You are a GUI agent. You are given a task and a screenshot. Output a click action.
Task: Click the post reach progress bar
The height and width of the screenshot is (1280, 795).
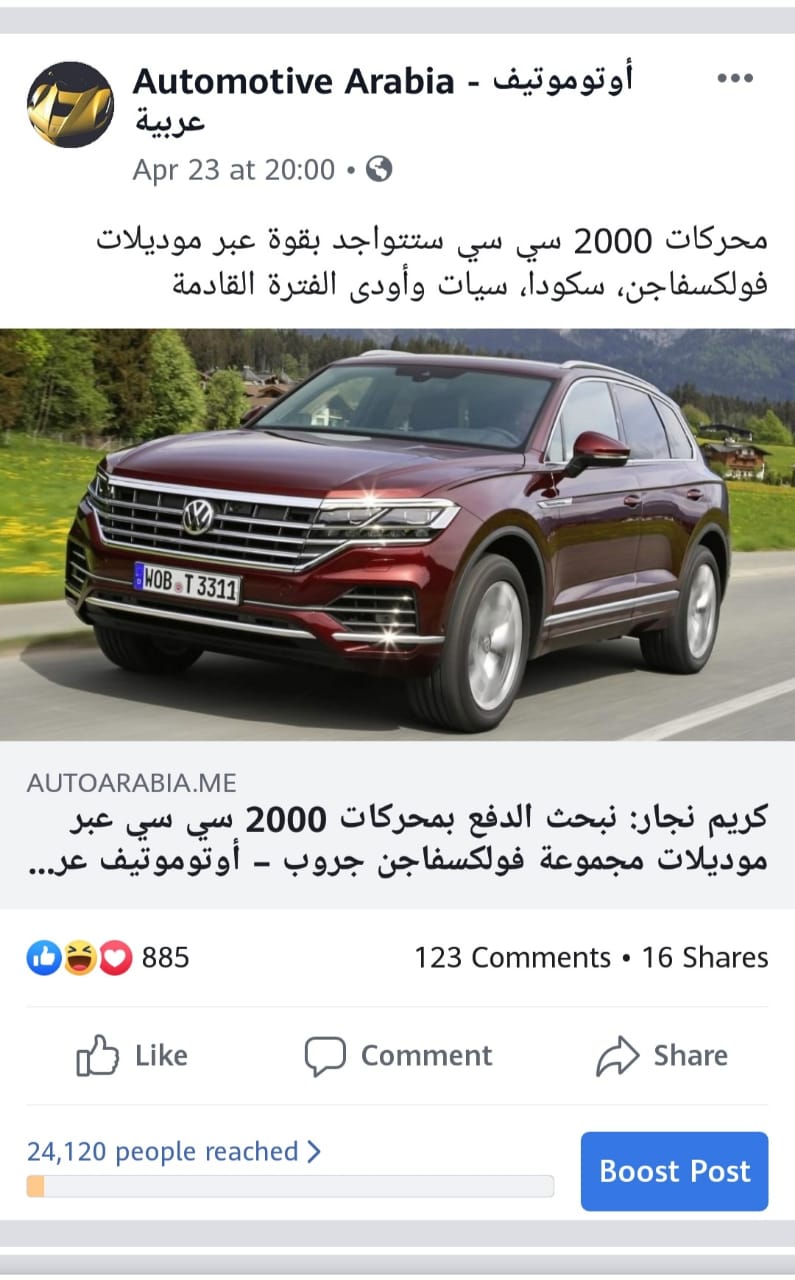coord(290,1186)
